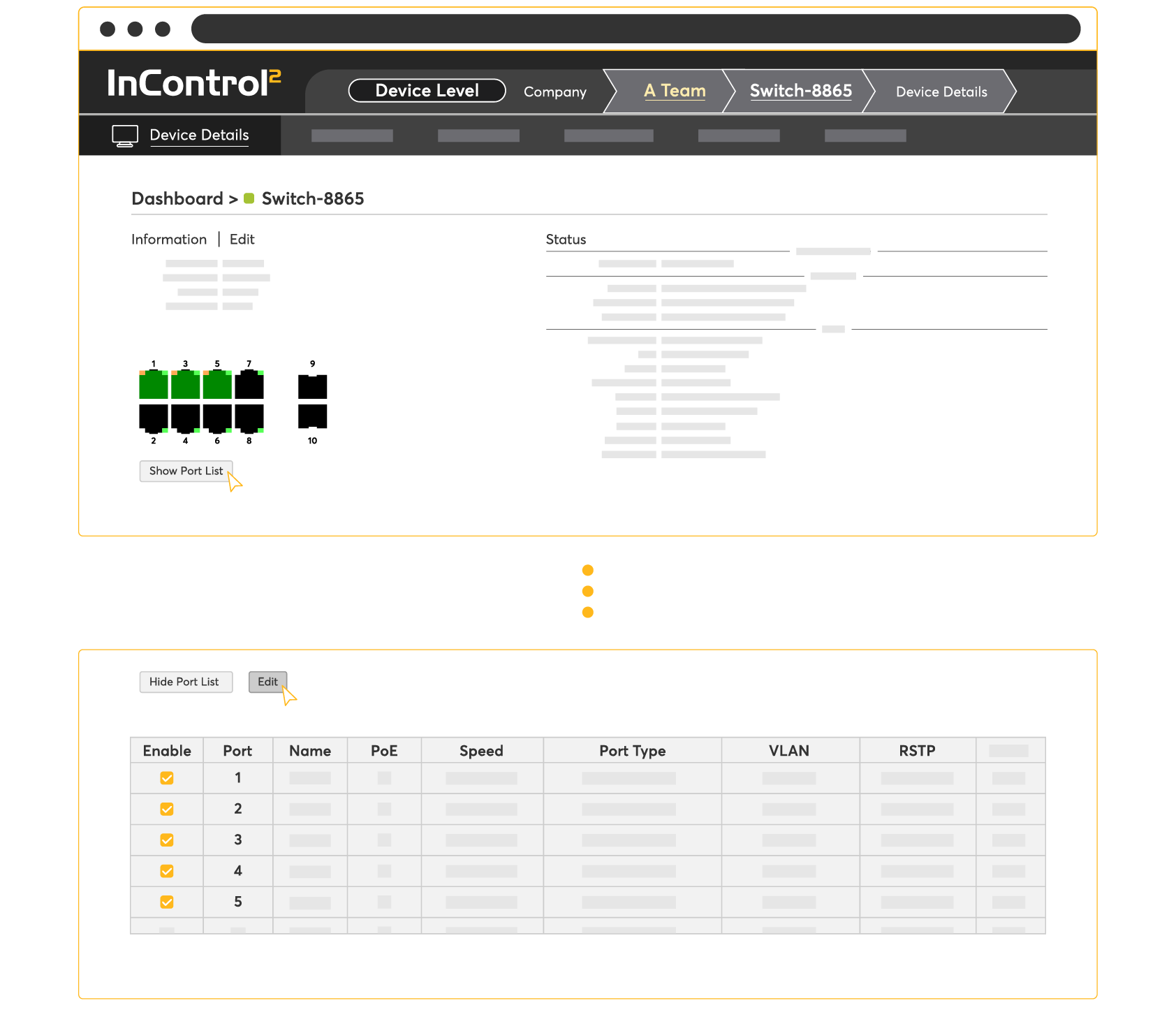
Task: Disable port 5 using its Enable checkbox
Action: [x=167, y=902]
